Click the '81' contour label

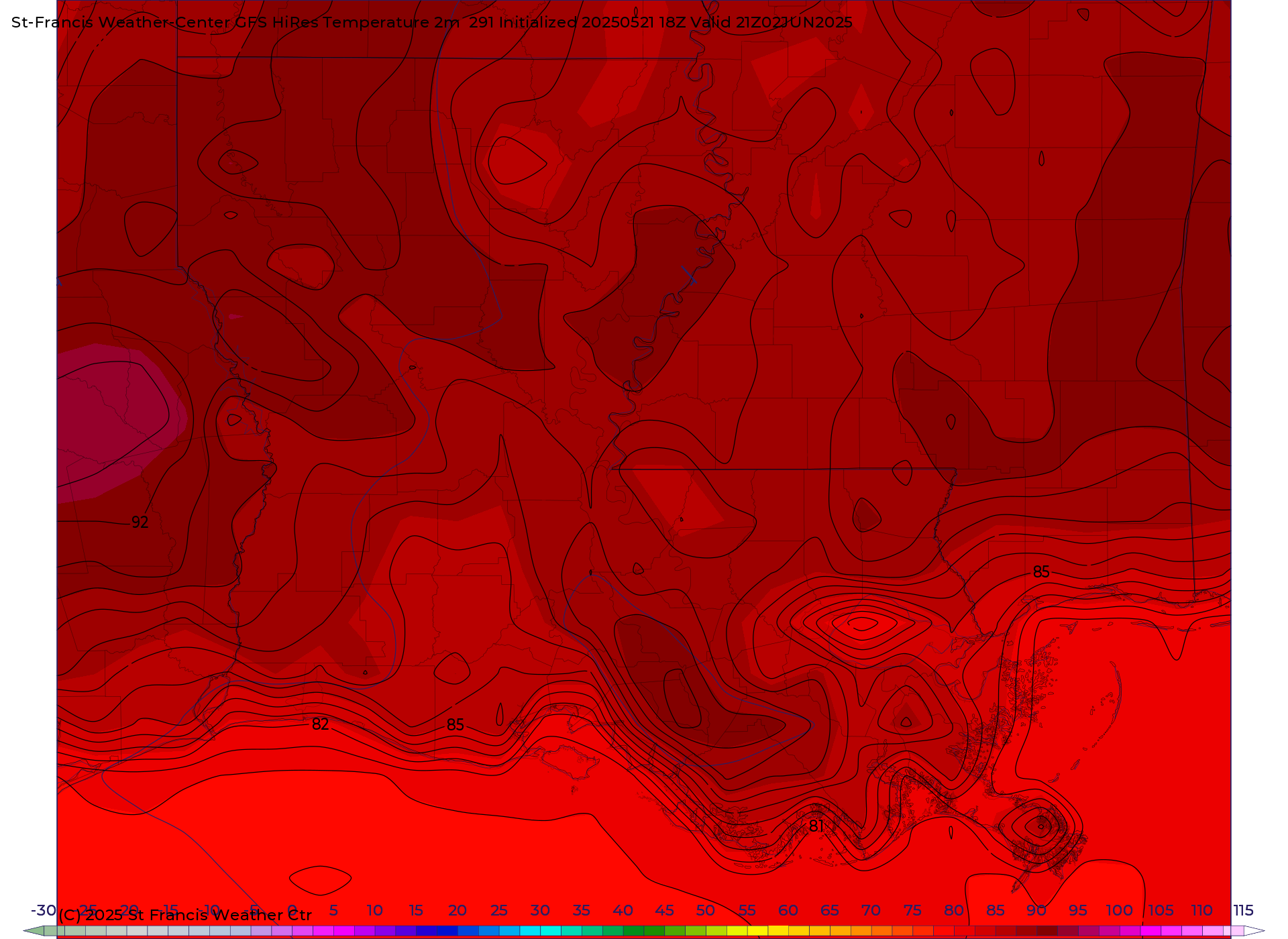pyautogui.click(x=816, y=826)
